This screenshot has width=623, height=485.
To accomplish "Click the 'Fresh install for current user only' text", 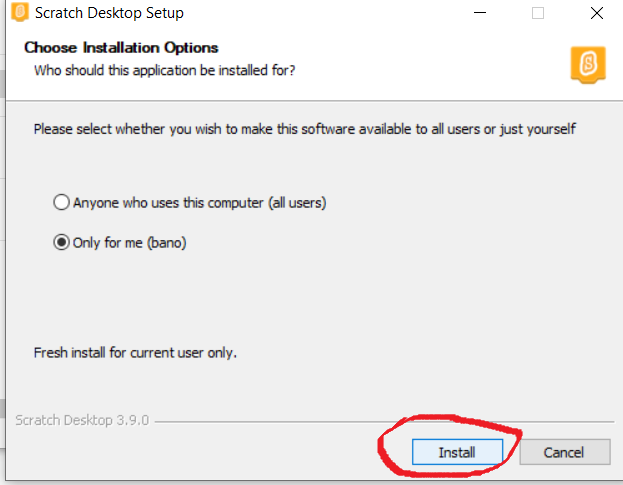I will [x=135, y=352].
